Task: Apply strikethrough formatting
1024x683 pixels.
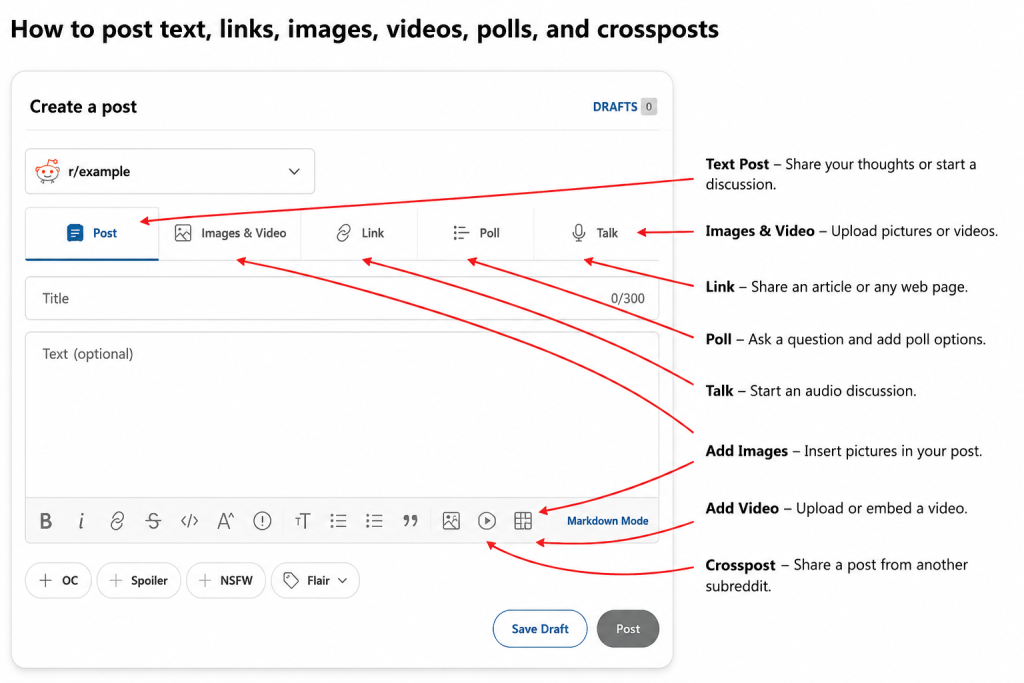Action: (153, 520)
